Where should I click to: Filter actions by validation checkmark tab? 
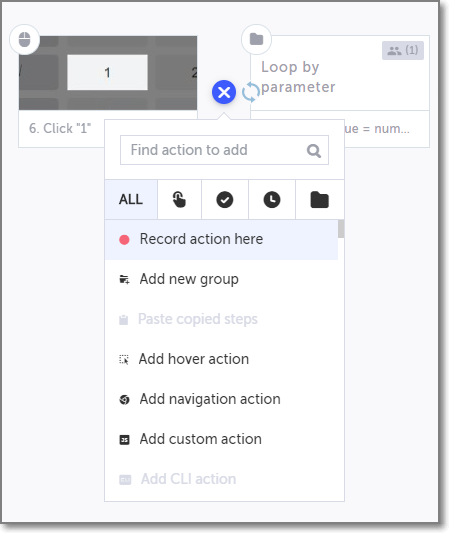click(x=225, y=200)
